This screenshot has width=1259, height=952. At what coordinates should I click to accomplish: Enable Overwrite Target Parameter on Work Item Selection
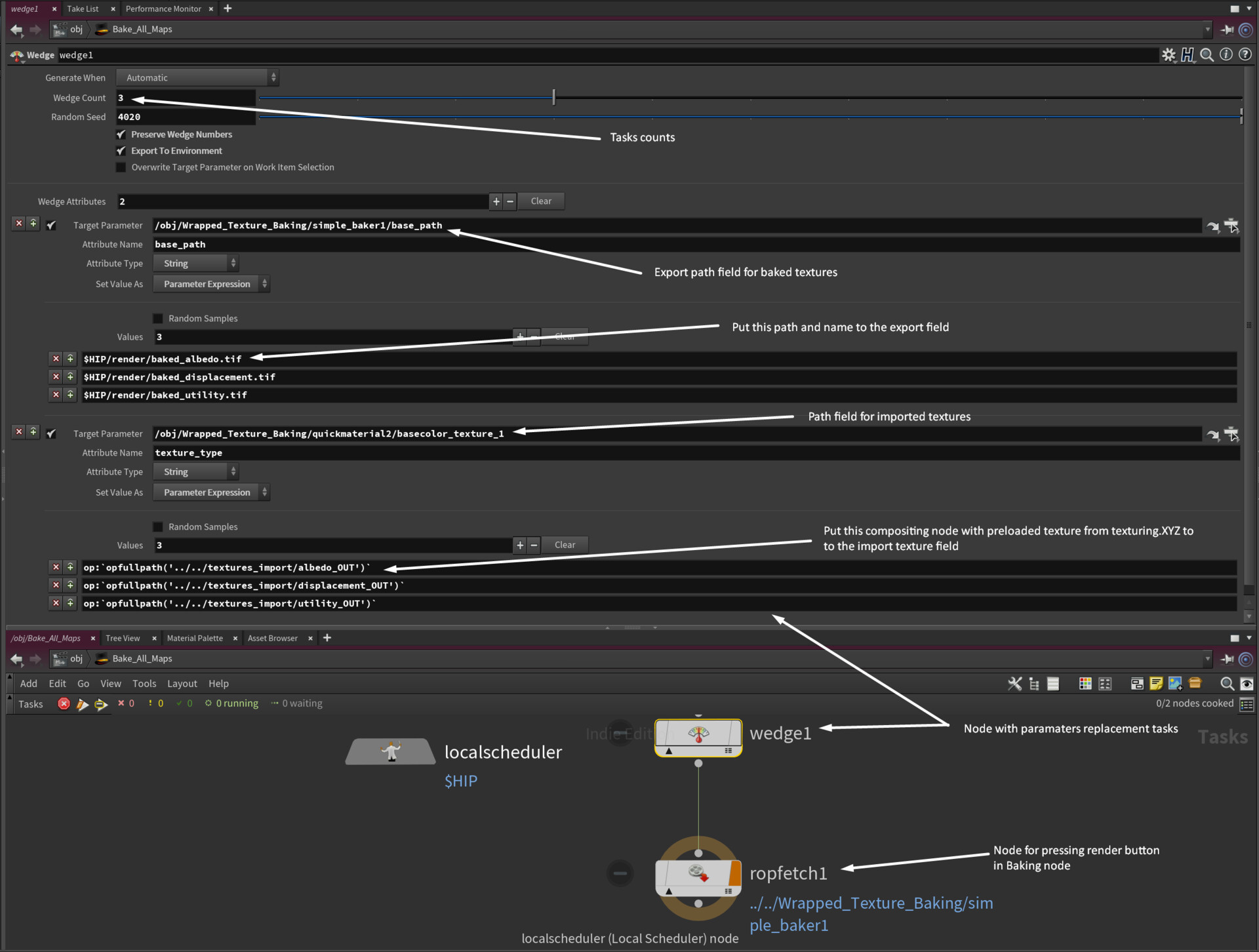[x=121, y=167]
